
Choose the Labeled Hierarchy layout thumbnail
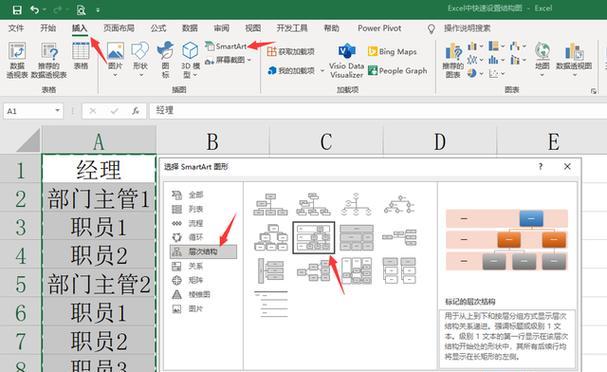[x=314, y=238]
